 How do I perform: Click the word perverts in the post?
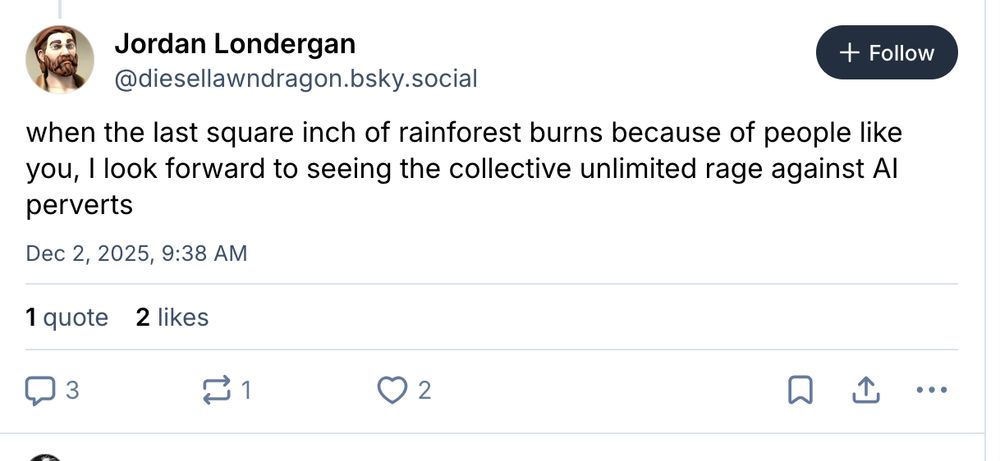coord(79,205)
